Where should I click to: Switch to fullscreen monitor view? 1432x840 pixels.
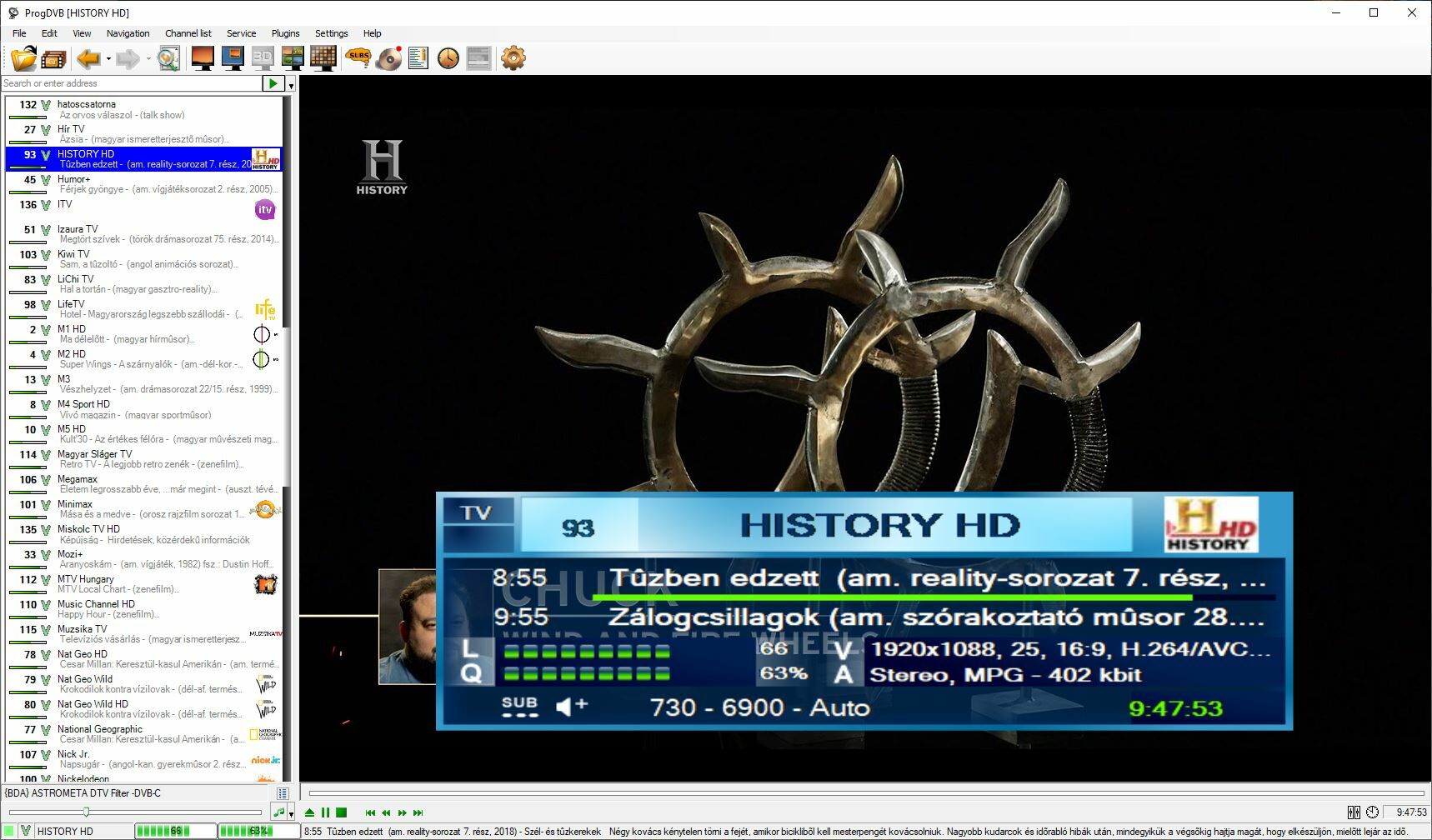click(x=203, y=58)
